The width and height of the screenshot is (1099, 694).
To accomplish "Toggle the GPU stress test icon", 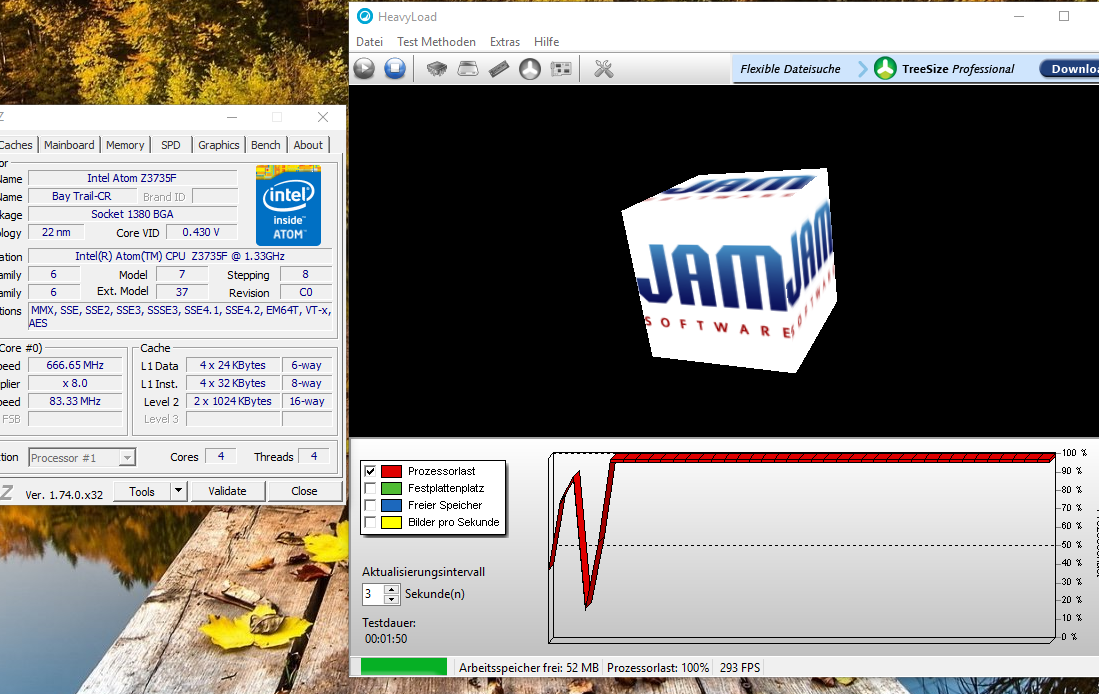I will pyautogui.click(x=561, y=69).
